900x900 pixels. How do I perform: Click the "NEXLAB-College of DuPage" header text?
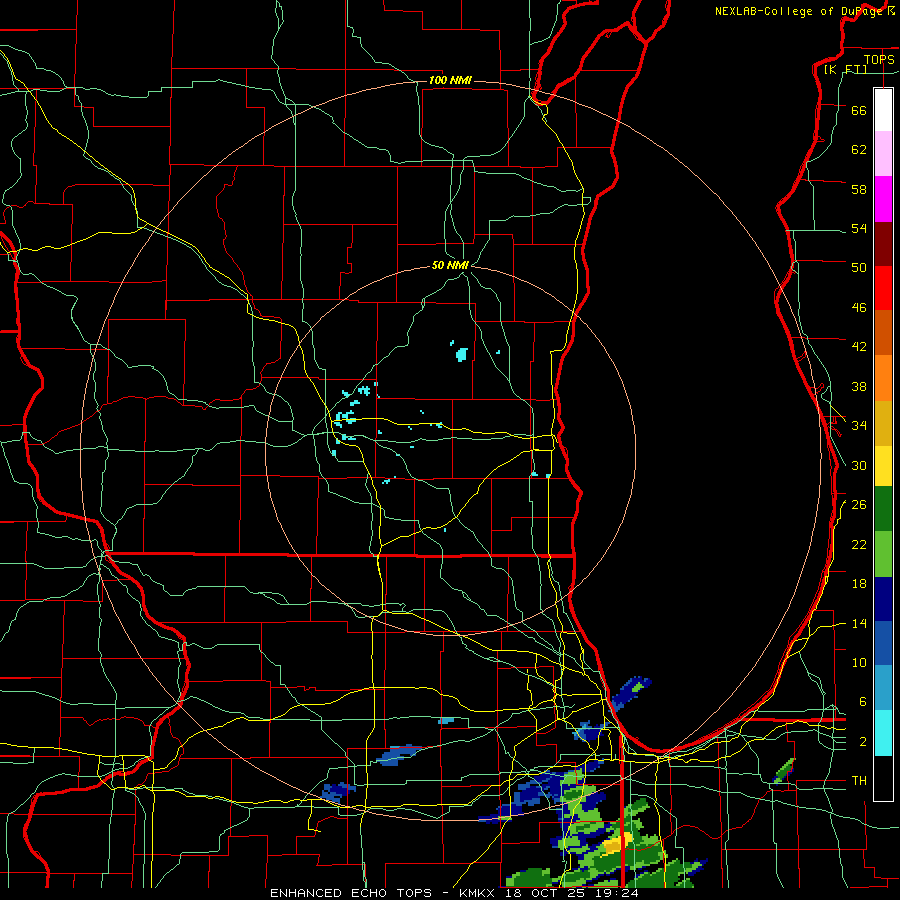pyautogui.click(x=798, y=11)
